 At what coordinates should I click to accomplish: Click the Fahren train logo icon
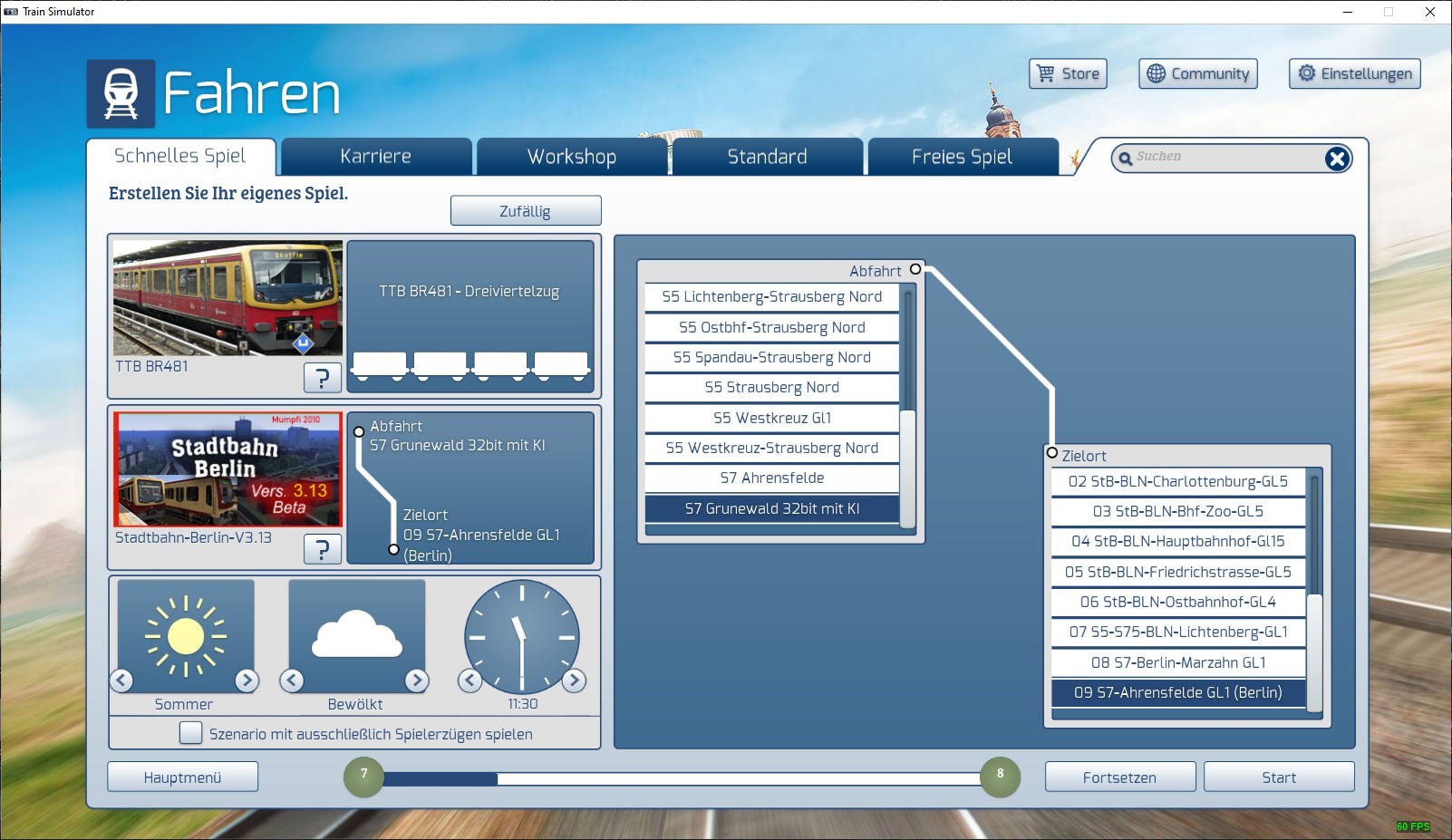tap(121, 93)
